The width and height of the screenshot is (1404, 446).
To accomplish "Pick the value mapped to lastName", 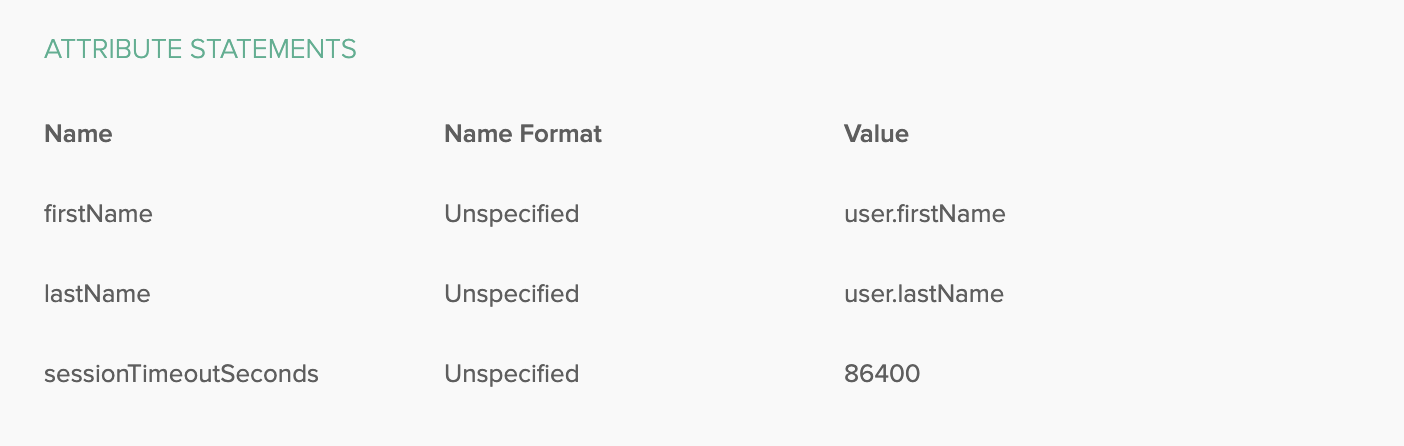I will [x=924, y=294].
